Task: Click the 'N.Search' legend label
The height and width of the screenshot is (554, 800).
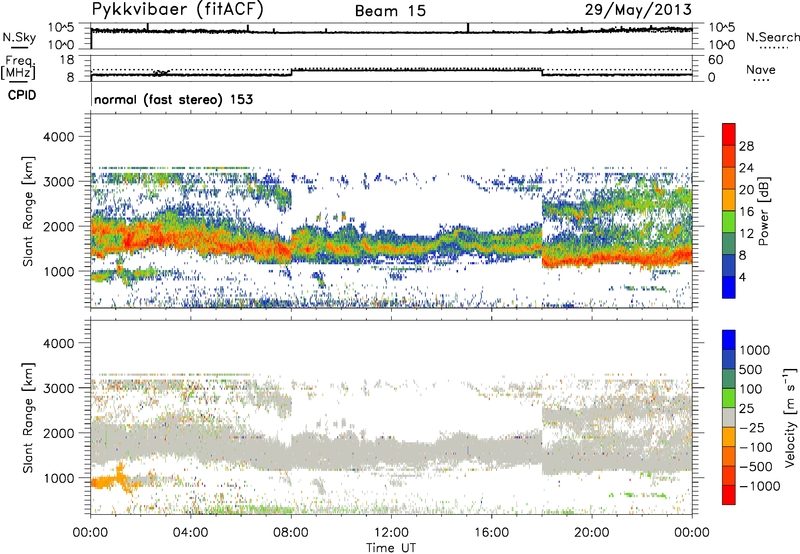Action: (x=772, y=37)
